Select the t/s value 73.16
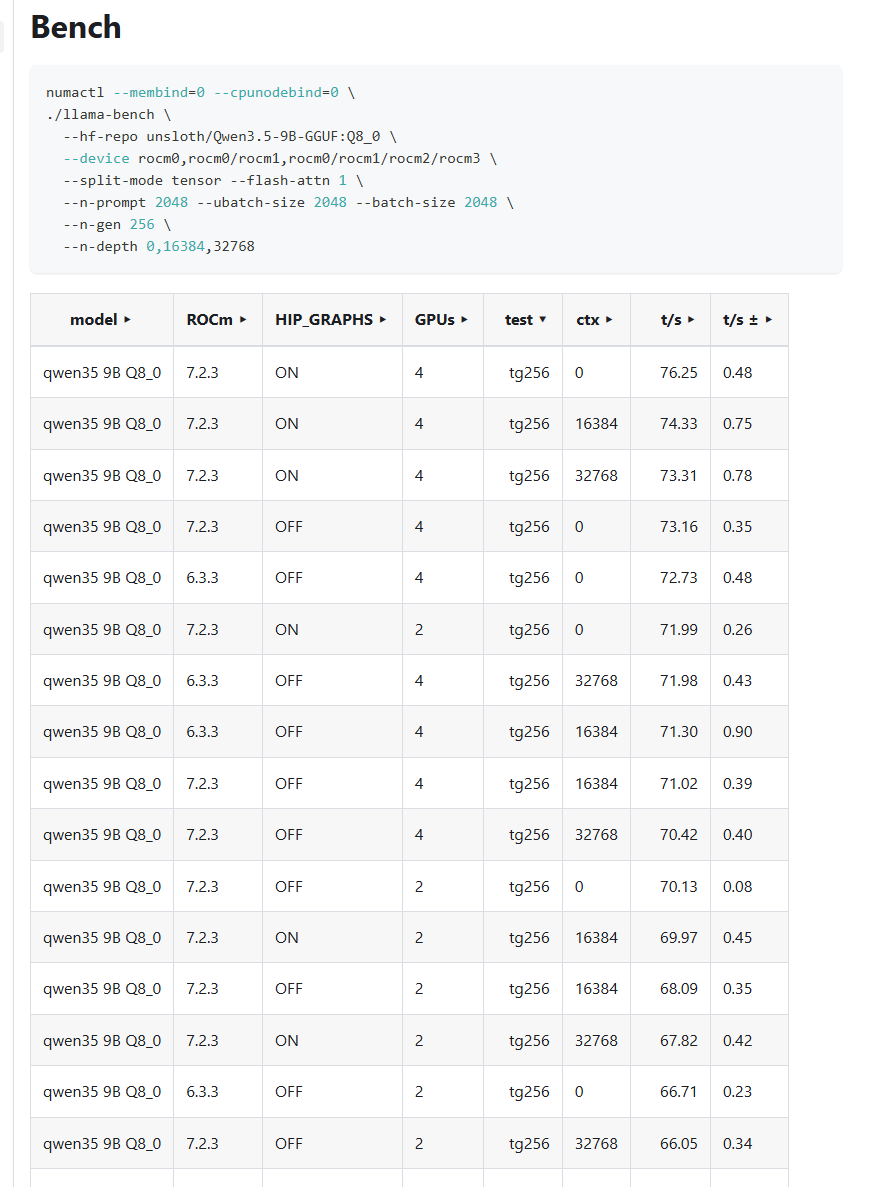 (x=679, y=527)
